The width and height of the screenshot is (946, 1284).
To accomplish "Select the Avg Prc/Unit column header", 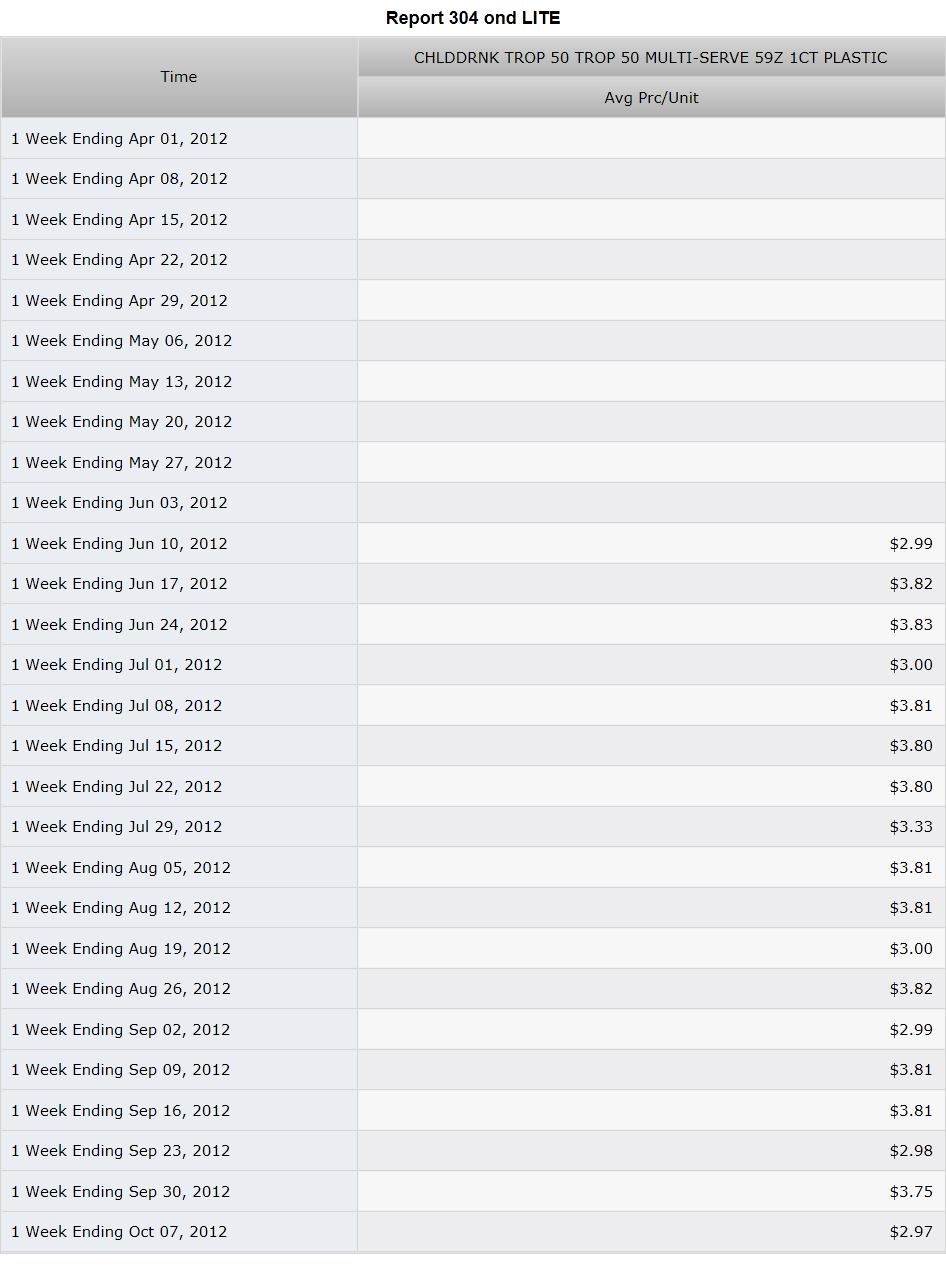I will click(x=651, y=98).
